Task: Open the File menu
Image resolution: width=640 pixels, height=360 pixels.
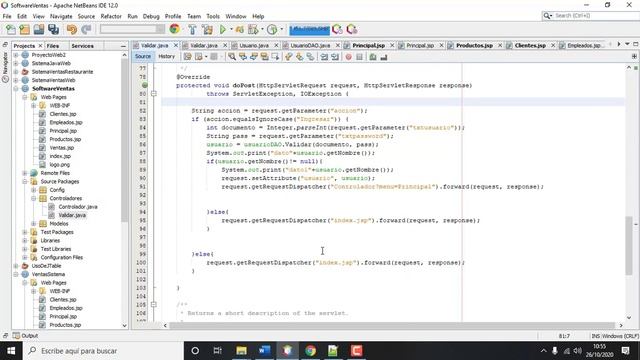Action: [x=7, y=16]
